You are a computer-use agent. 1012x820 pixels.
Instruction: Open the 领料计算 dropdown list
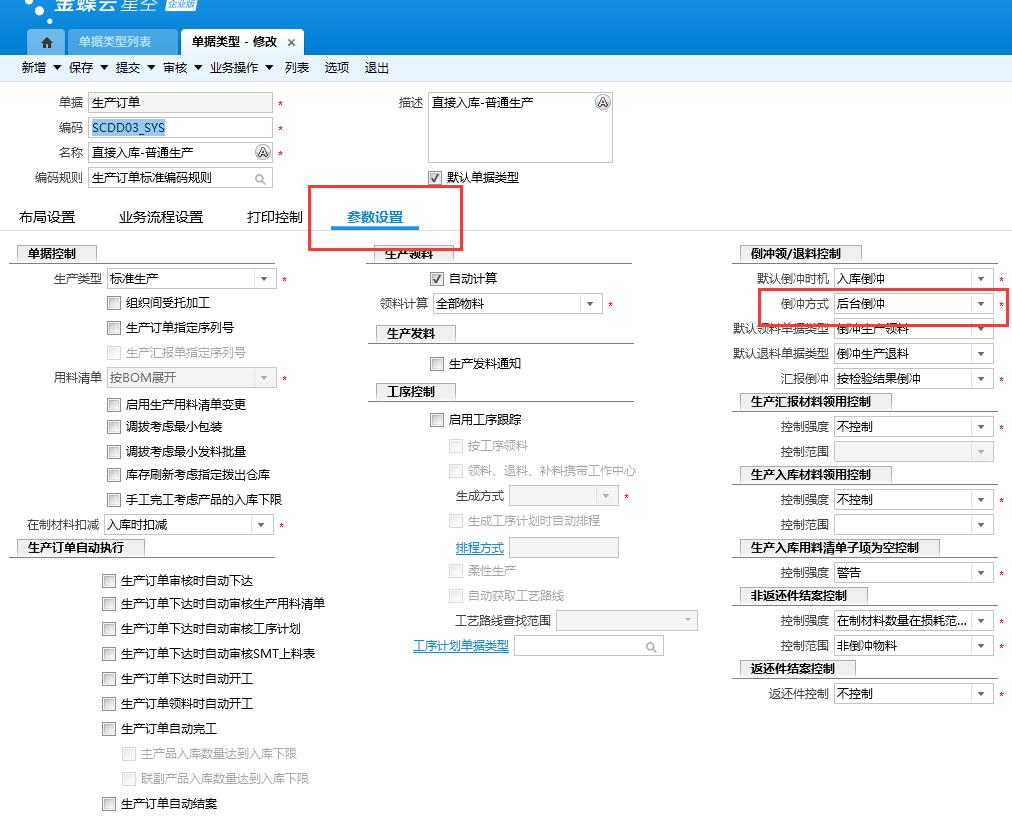point(590,304)
